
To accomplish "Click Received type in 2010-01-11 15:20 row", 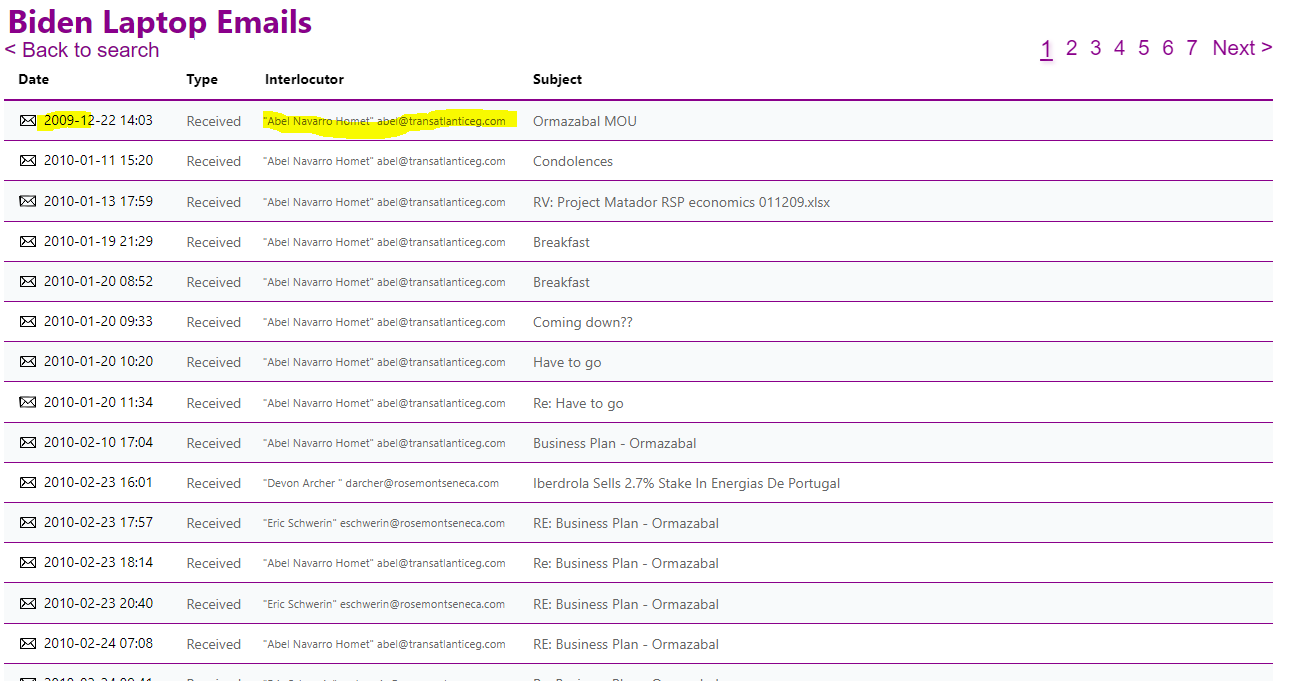I will pyautogui.click(x=214, y=161).
